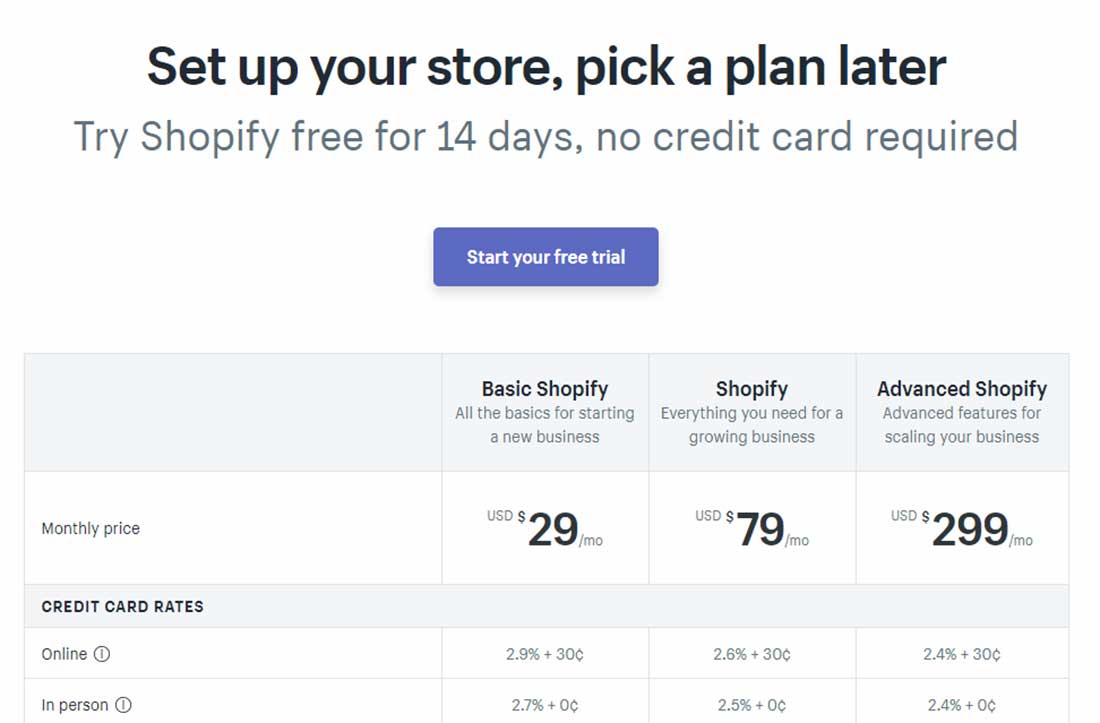The height and width of the screenshot is (723, 1100).
Task: Click the 2.5% + 0¢ in-person rate
Action: tap(752, 705)
